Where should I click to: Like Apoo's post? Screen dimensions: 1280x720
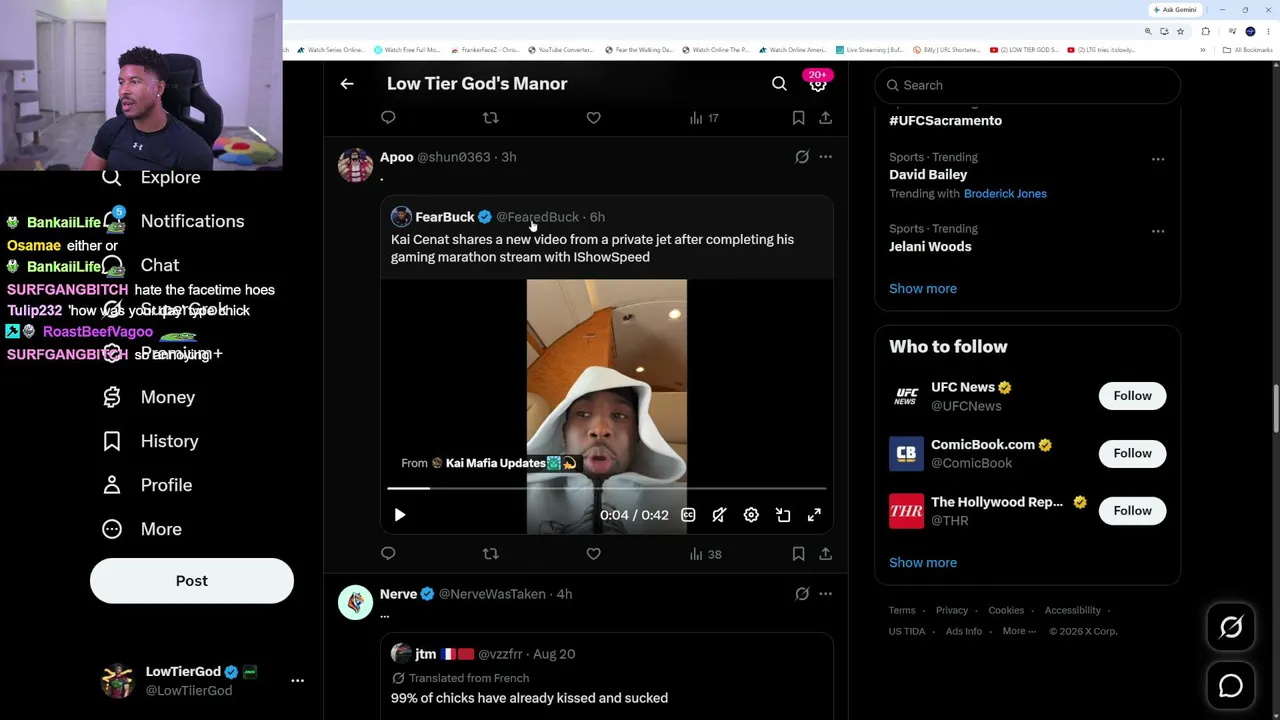point(593,554)
